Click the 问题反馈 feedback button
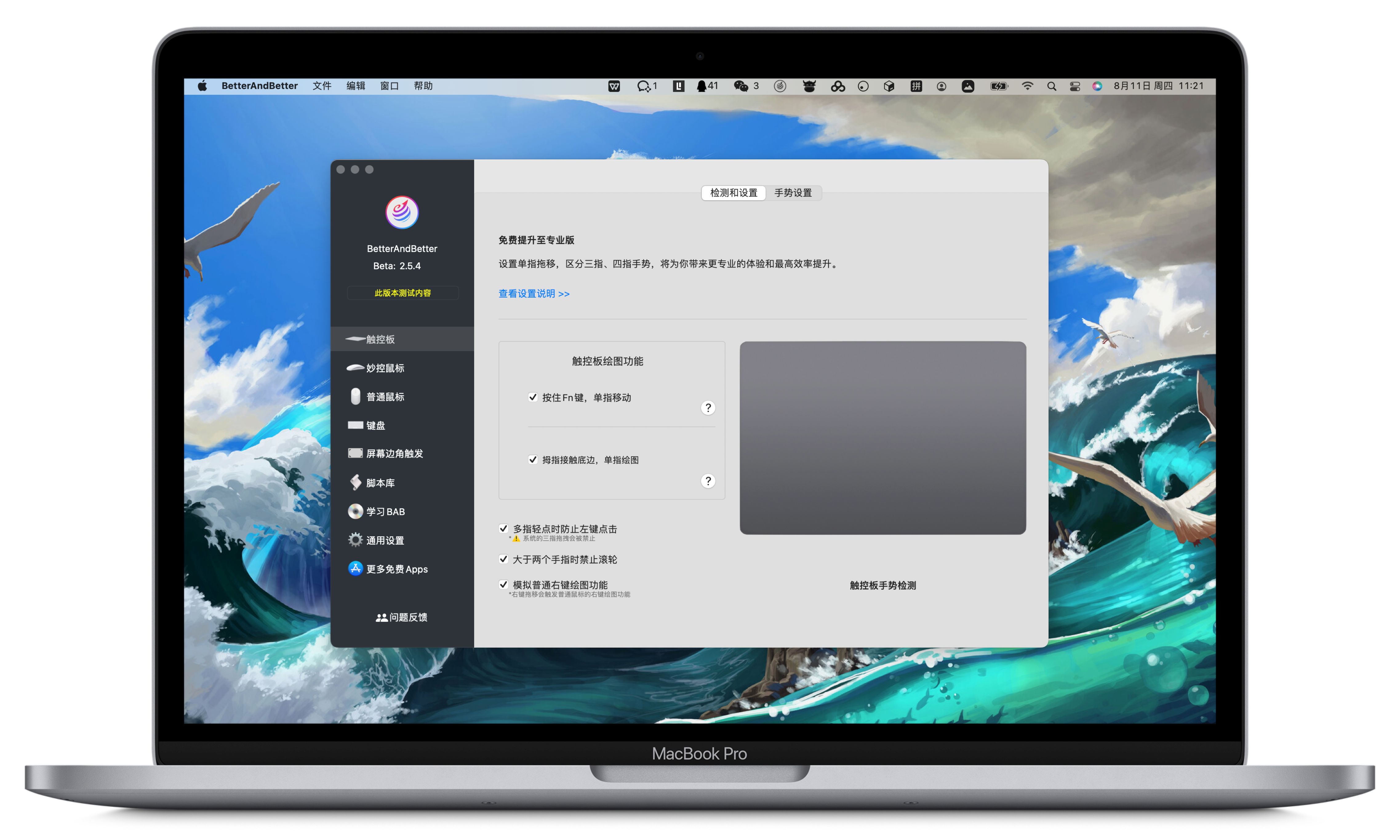This screenshot has width=1400, height=840. pyautogui.click(x=402, y=618)
